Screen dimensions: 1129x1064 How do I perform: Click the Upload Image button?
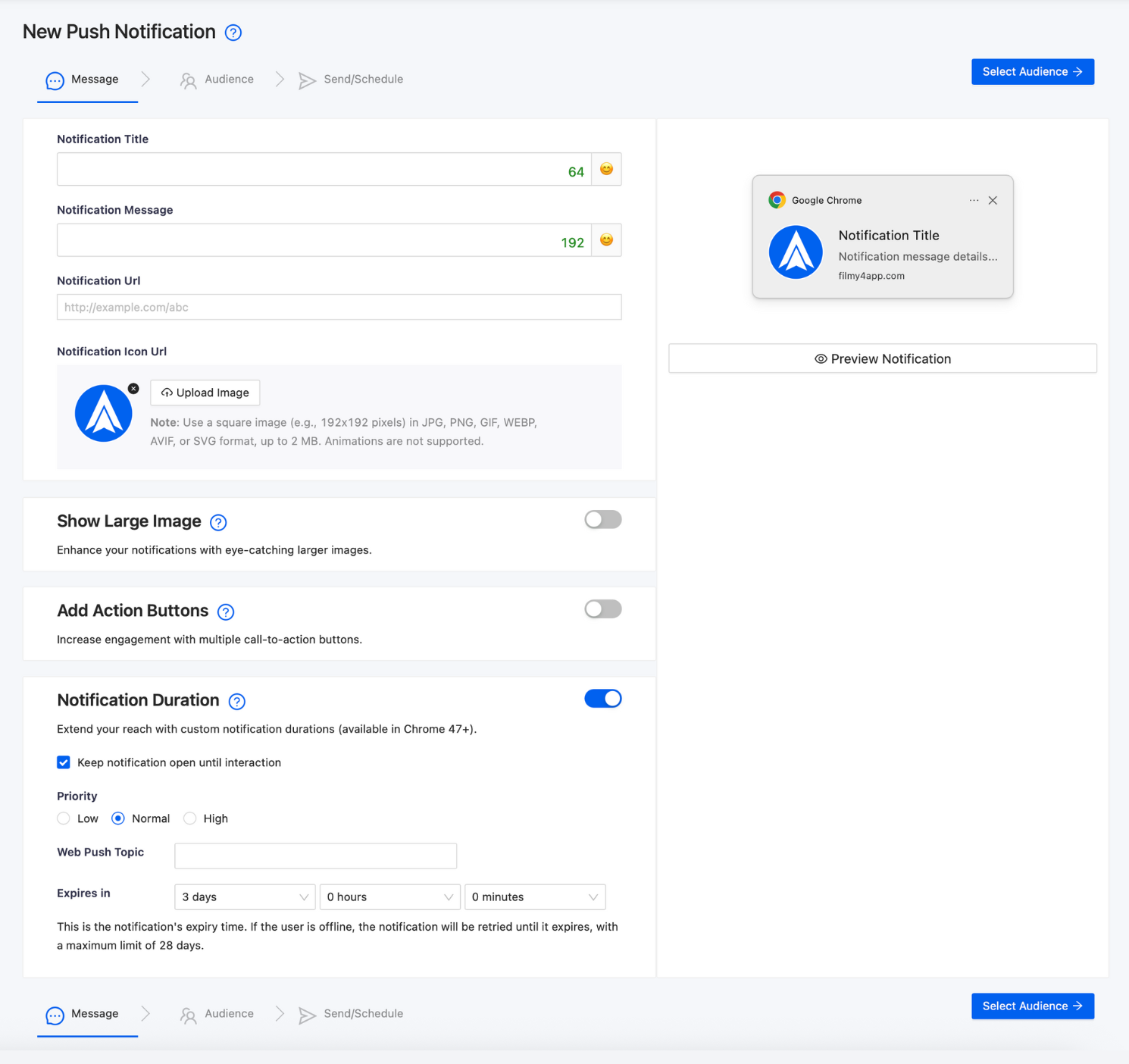point(205,393)
